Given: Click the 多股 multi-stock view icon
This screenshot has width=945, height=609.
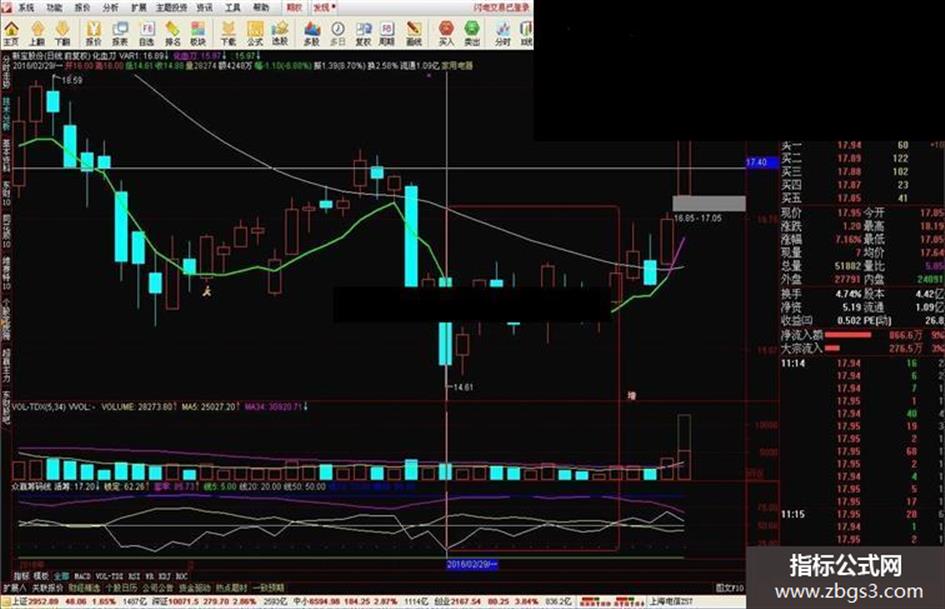Looking at the screenshot, I should point(312,33).
